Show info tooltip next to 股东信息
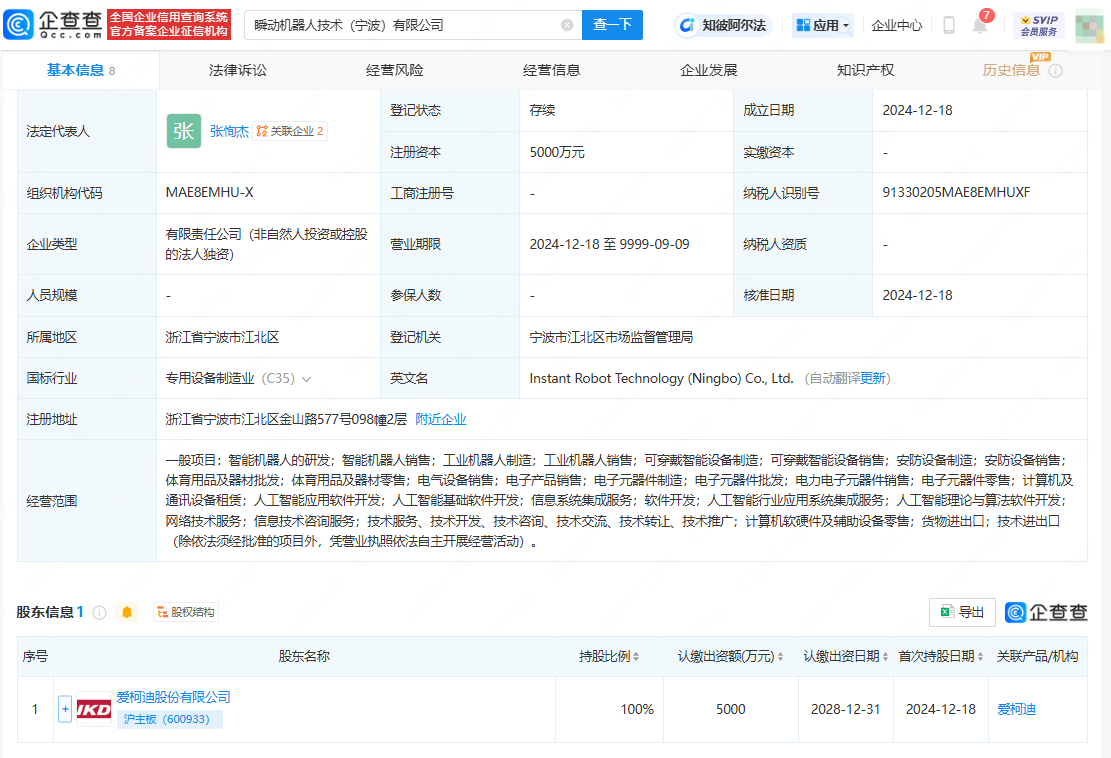The width and height of the screenshot is (1111, 758). point(100,613)
